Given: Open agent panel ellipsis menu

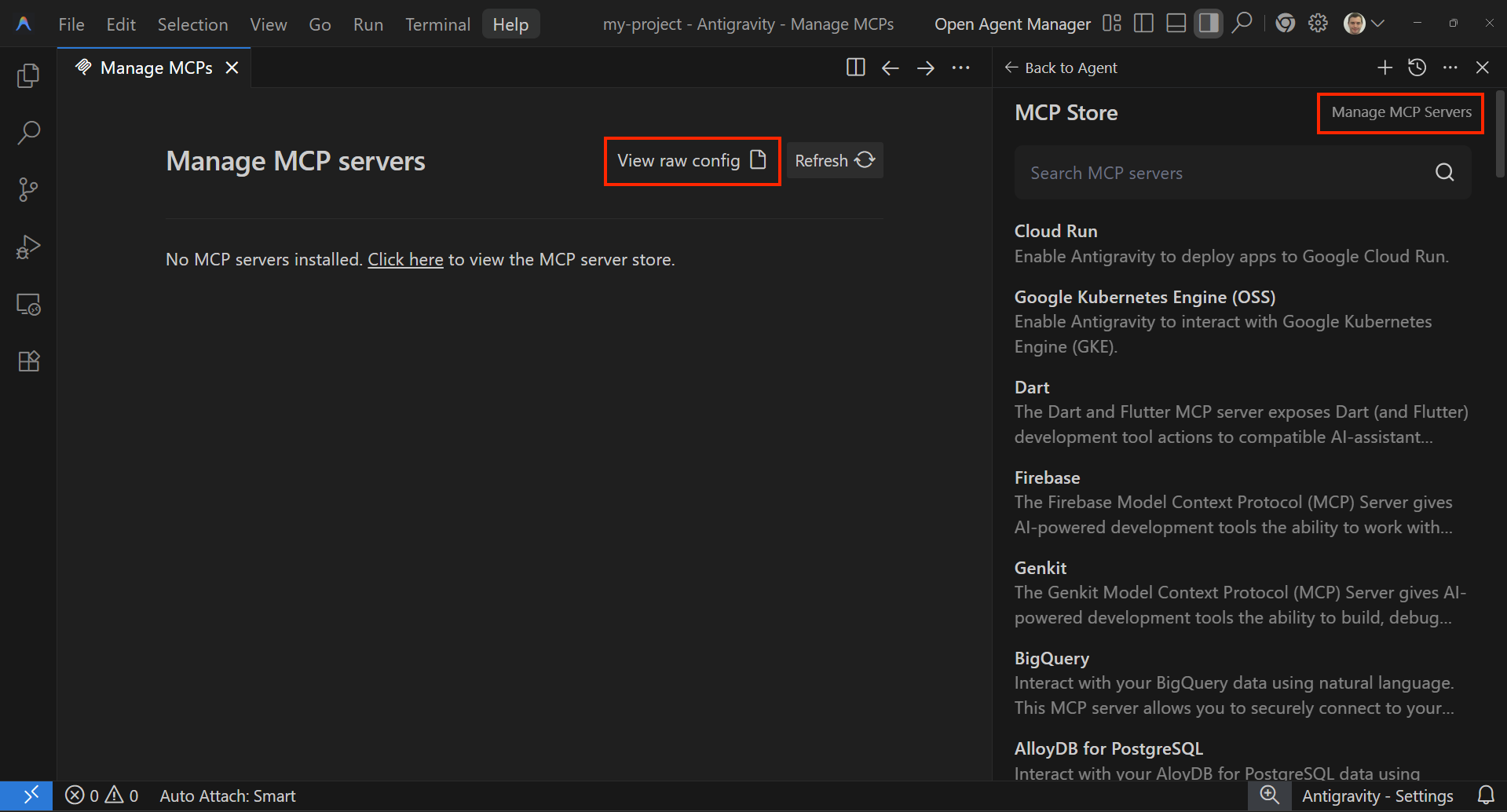Looking at the screenshot, I should (1450, 68).
